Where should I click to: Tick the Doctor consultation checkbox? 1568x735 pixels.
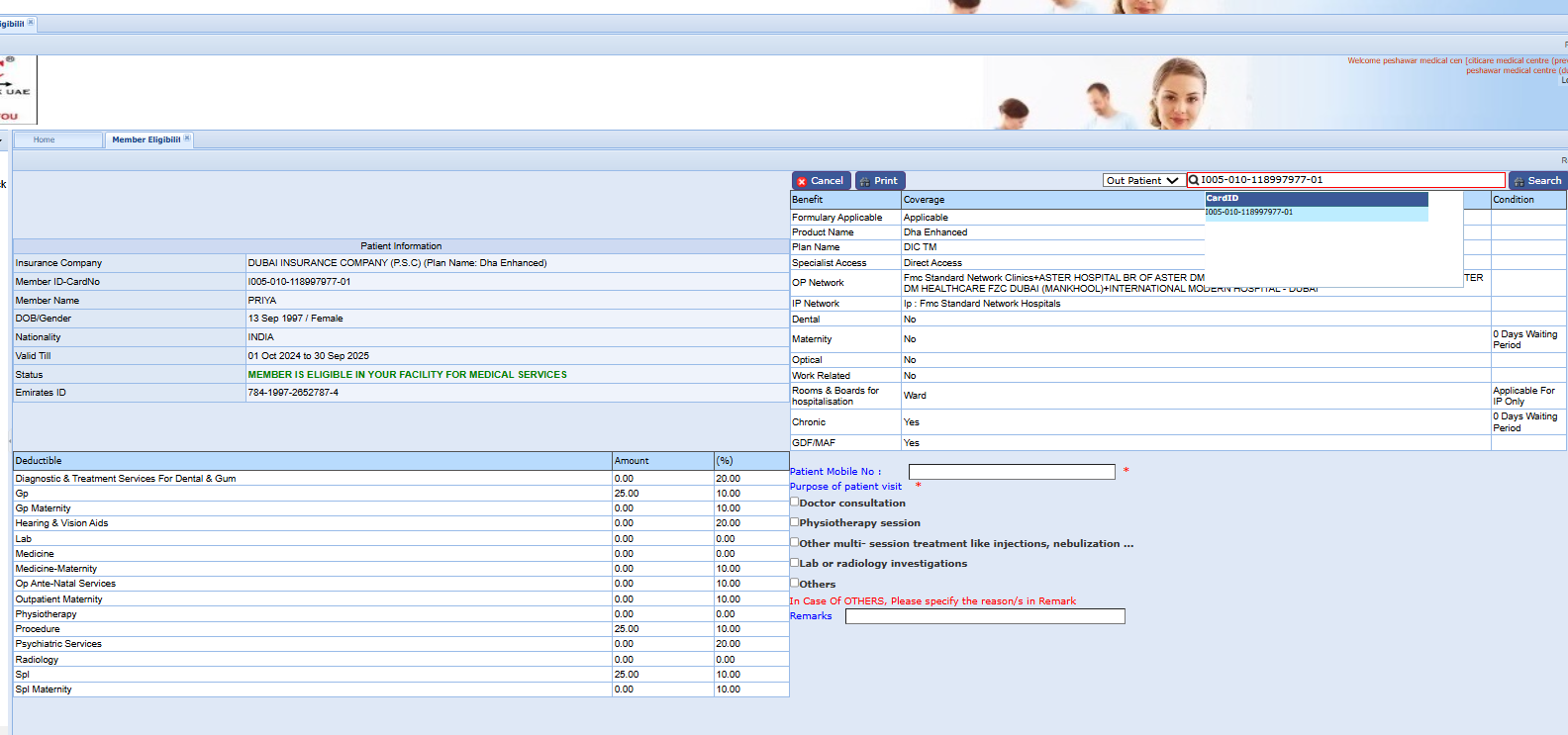coord(794,502)
